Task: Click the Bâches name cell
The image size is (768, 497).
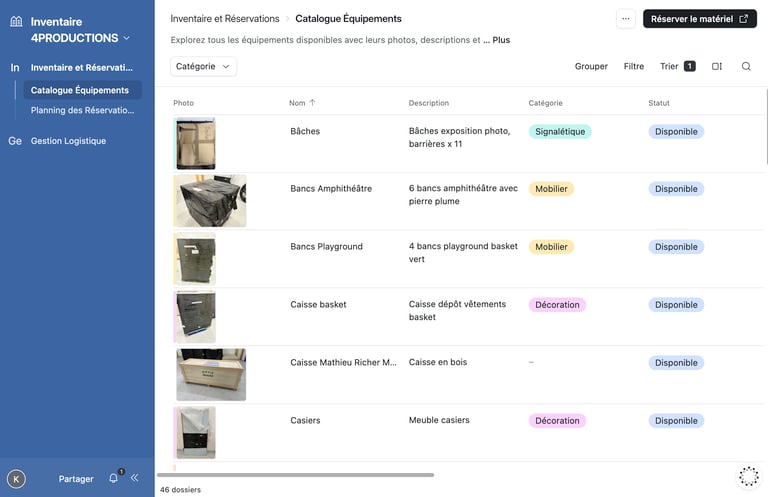Action: pos(305,131)
